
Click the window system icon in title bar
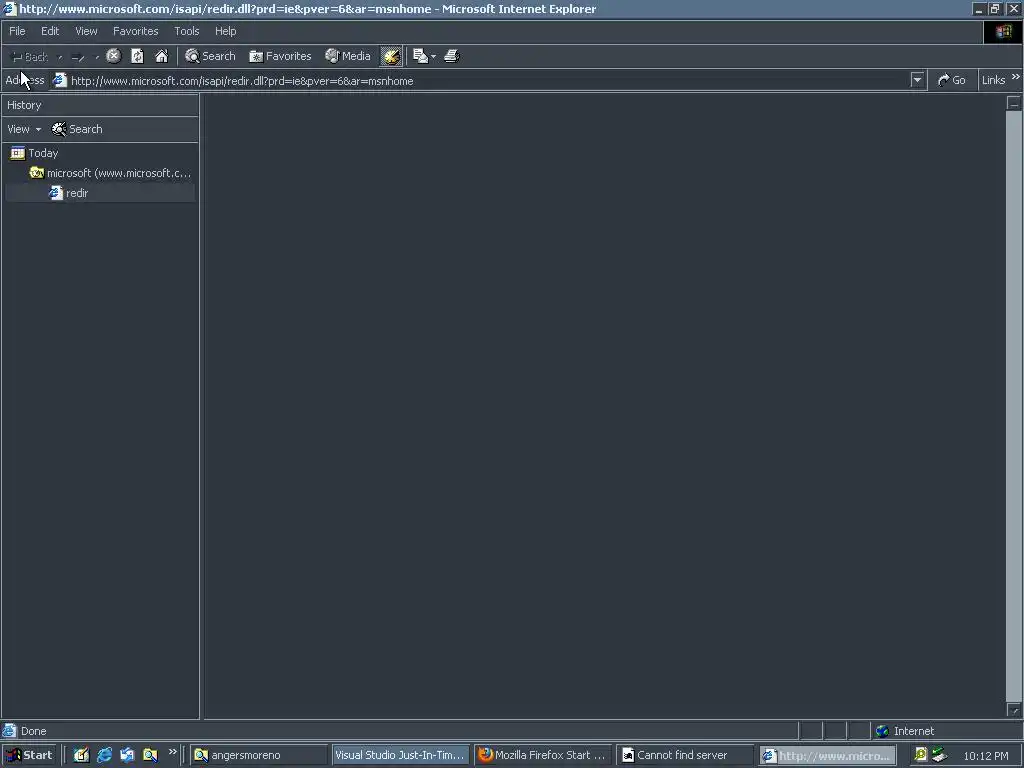9,8
